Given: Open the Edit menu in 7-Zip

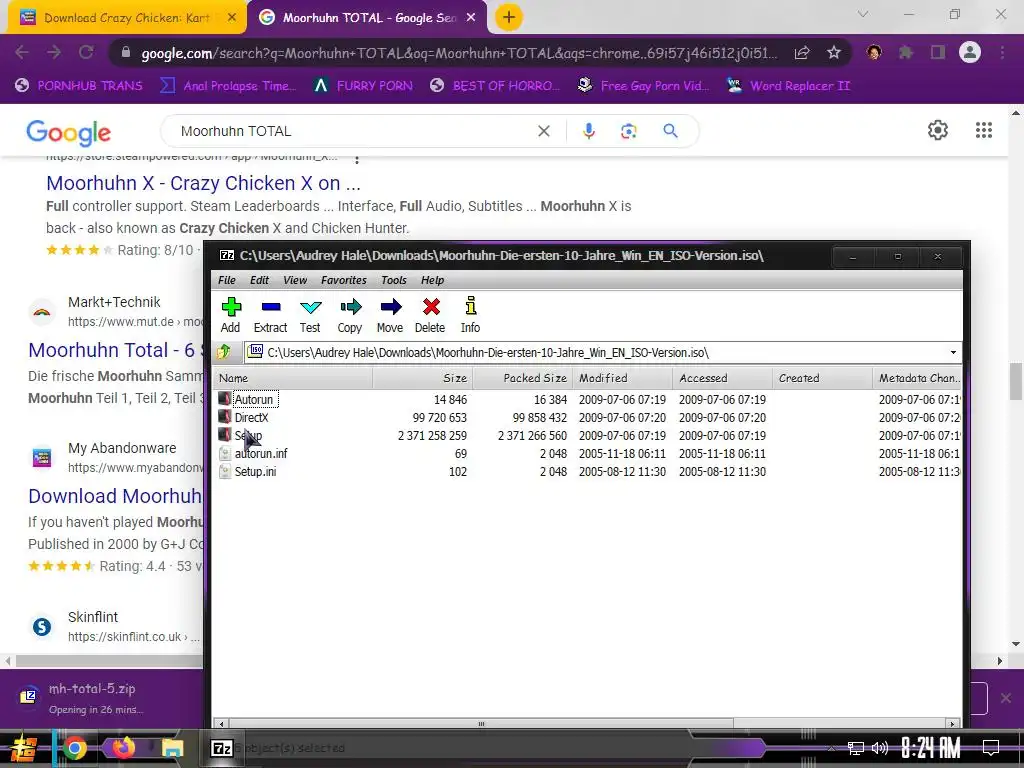Looking at the screenshot, I should 259,280.
